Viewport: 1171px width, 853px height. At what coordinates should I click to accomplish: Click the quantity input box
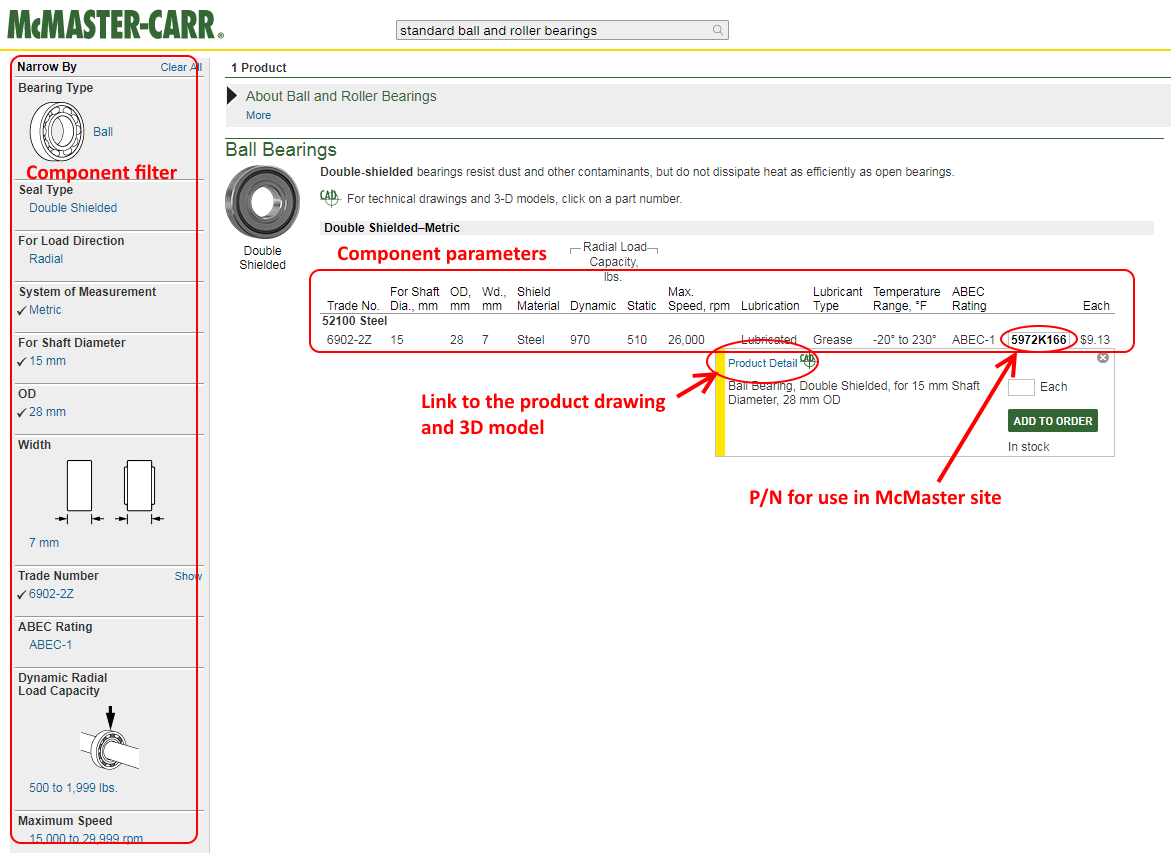pos(1021,387)
